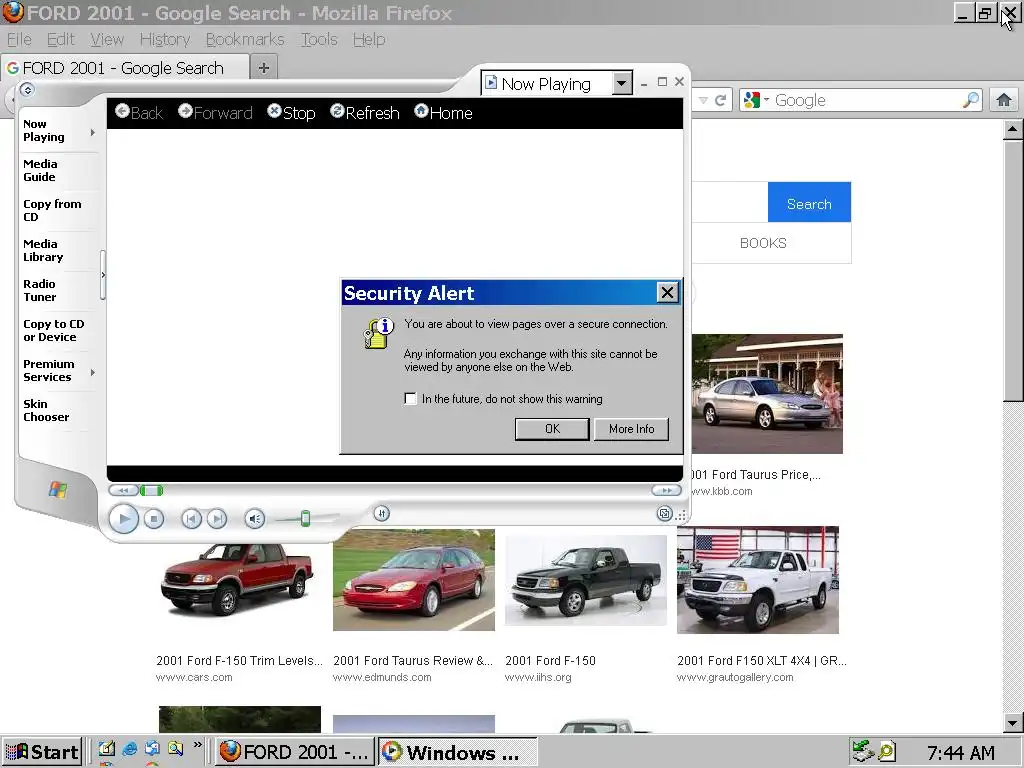1024x768 pixels.
Task: Select the BOOKS tab on Google page
Action: coord(763,243)
